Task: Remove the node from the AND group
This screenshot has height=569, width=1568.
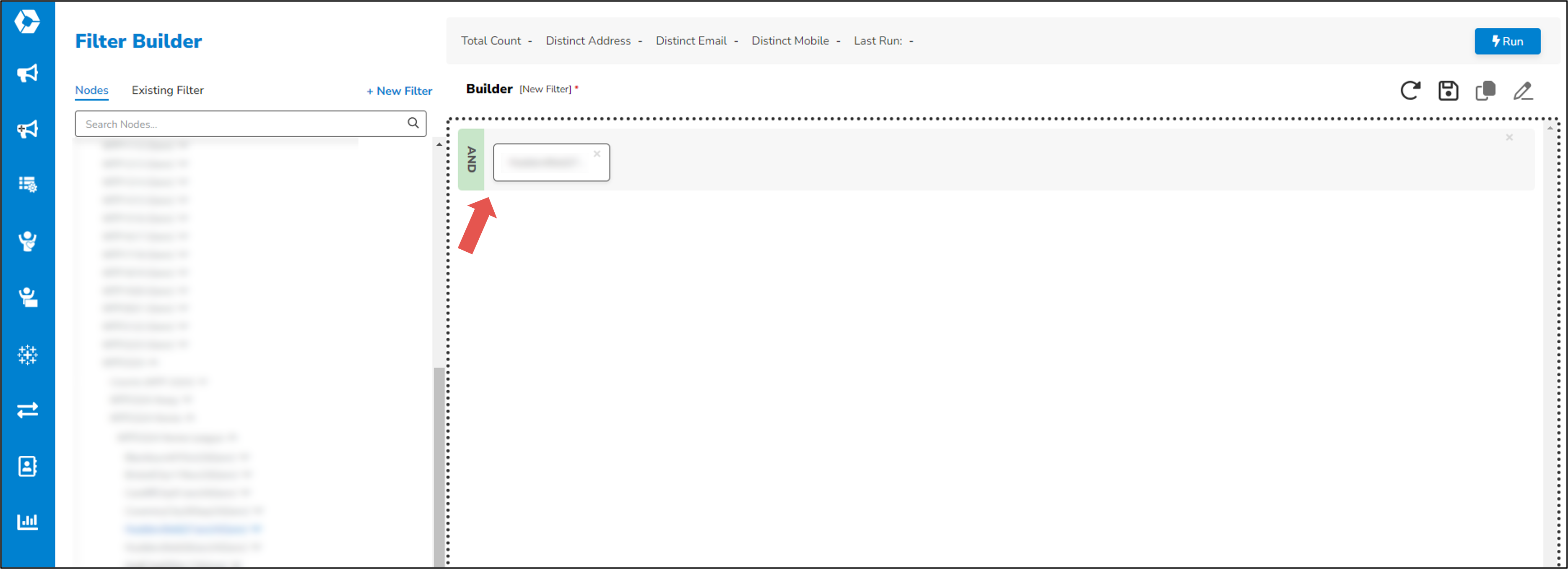Action: (x=597, y=154)
